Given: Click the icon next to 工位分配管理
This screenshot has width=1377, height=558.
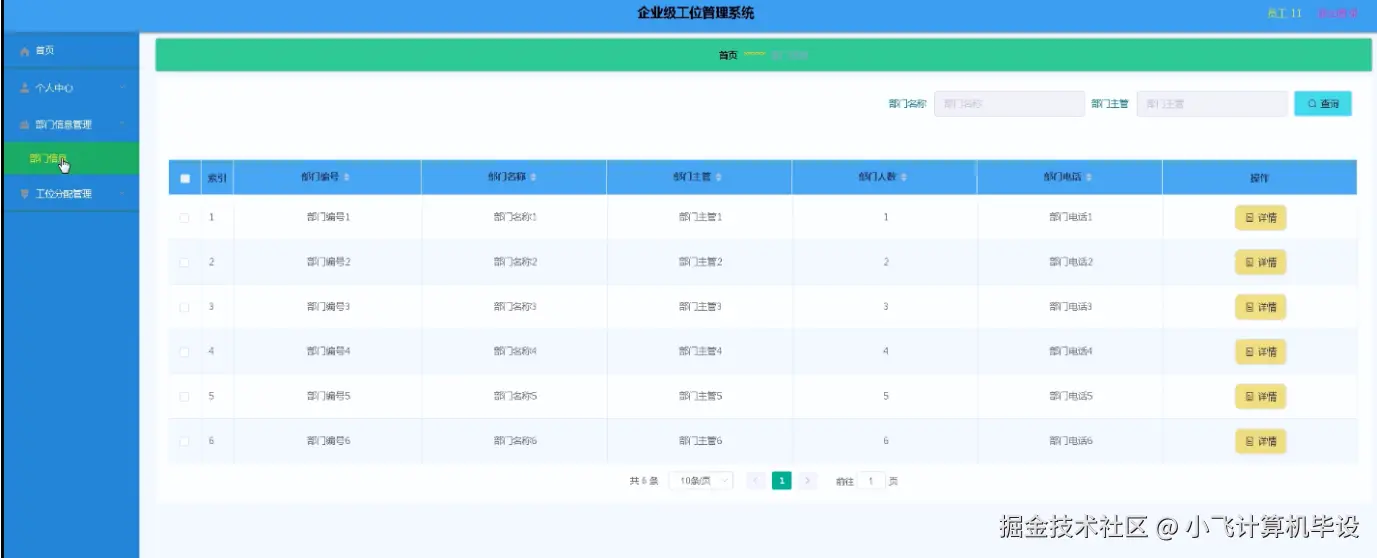Looking at the screenshot, I should tap(25, 194).
